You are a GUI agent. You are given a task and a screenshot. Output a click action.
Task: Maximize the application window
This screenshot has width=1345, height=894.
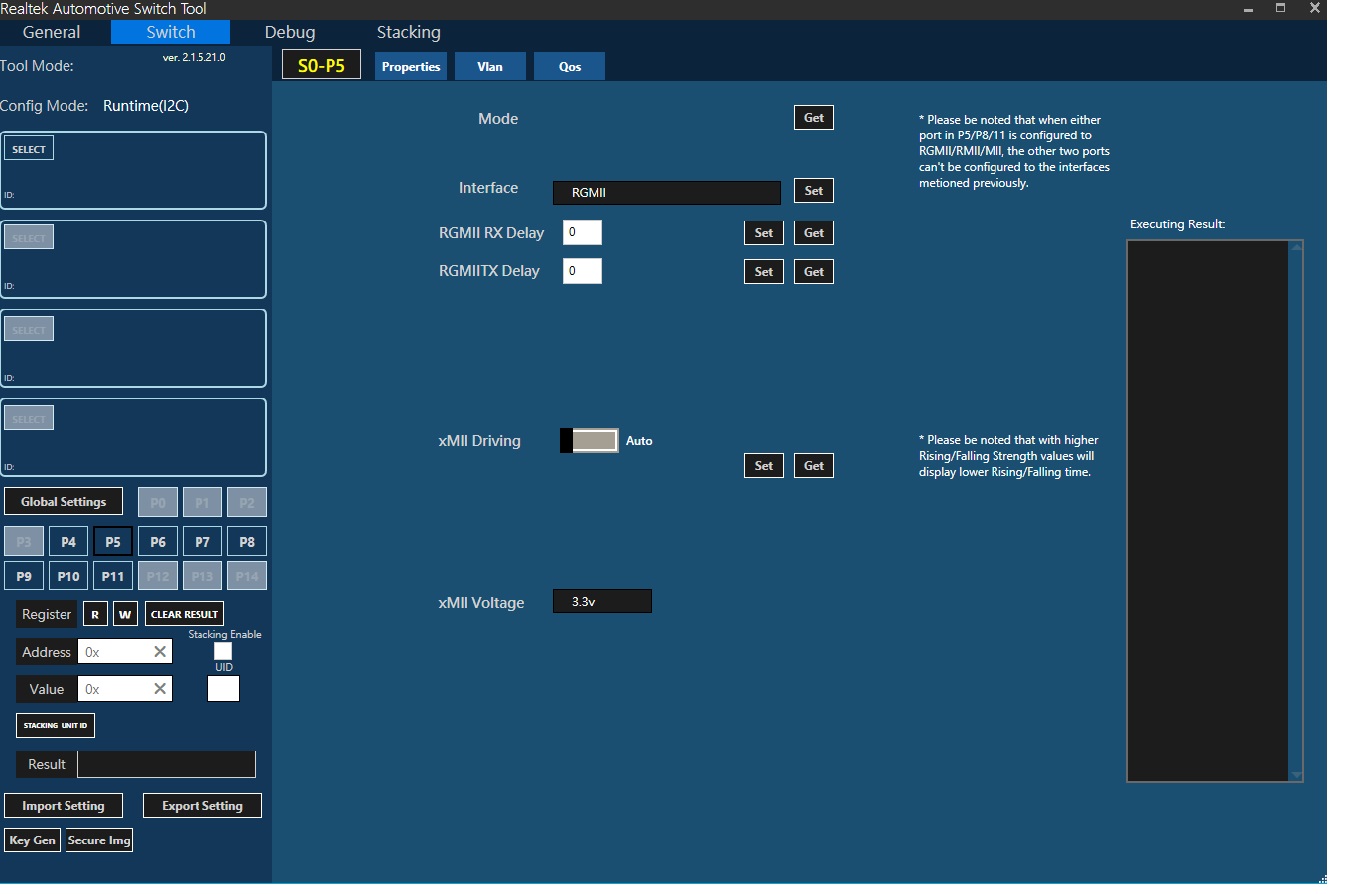click(x=1280, y=8)
